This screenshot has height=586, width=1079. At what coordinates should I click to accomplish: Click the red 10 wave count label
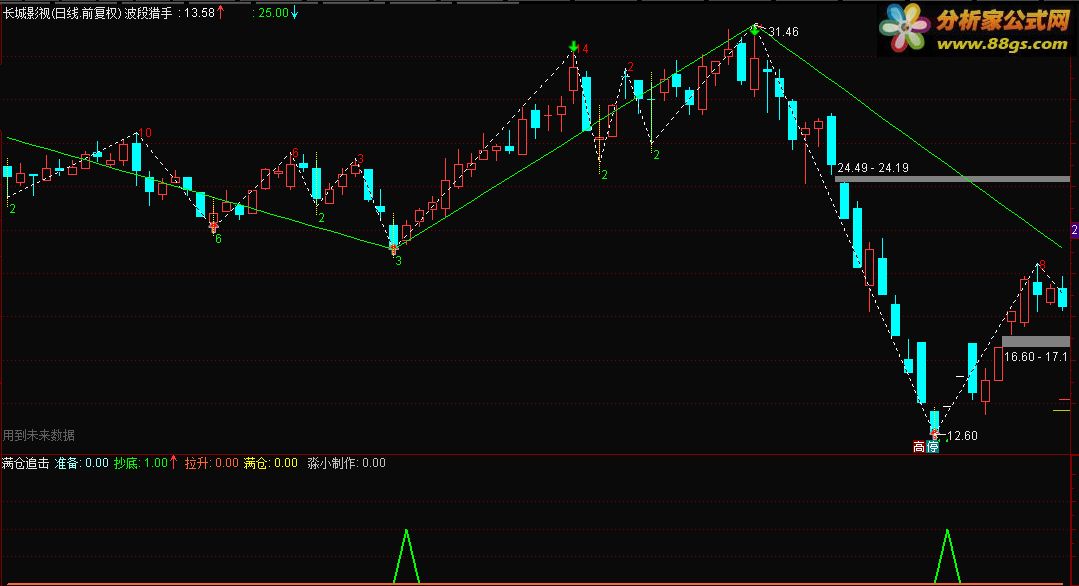coord(145,133)
